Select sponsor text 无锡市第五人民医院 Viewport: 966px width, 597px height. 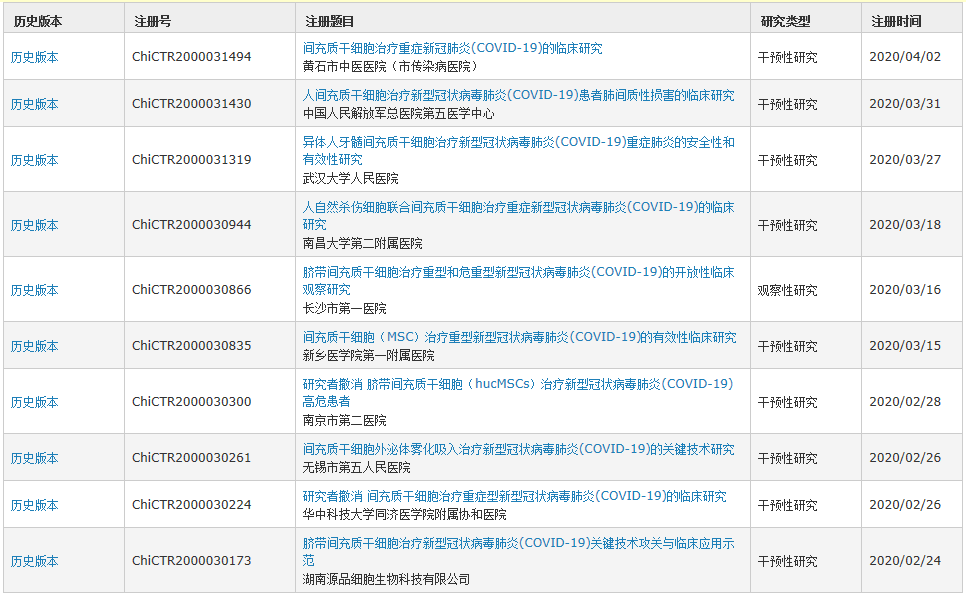[x=356, y=468]
